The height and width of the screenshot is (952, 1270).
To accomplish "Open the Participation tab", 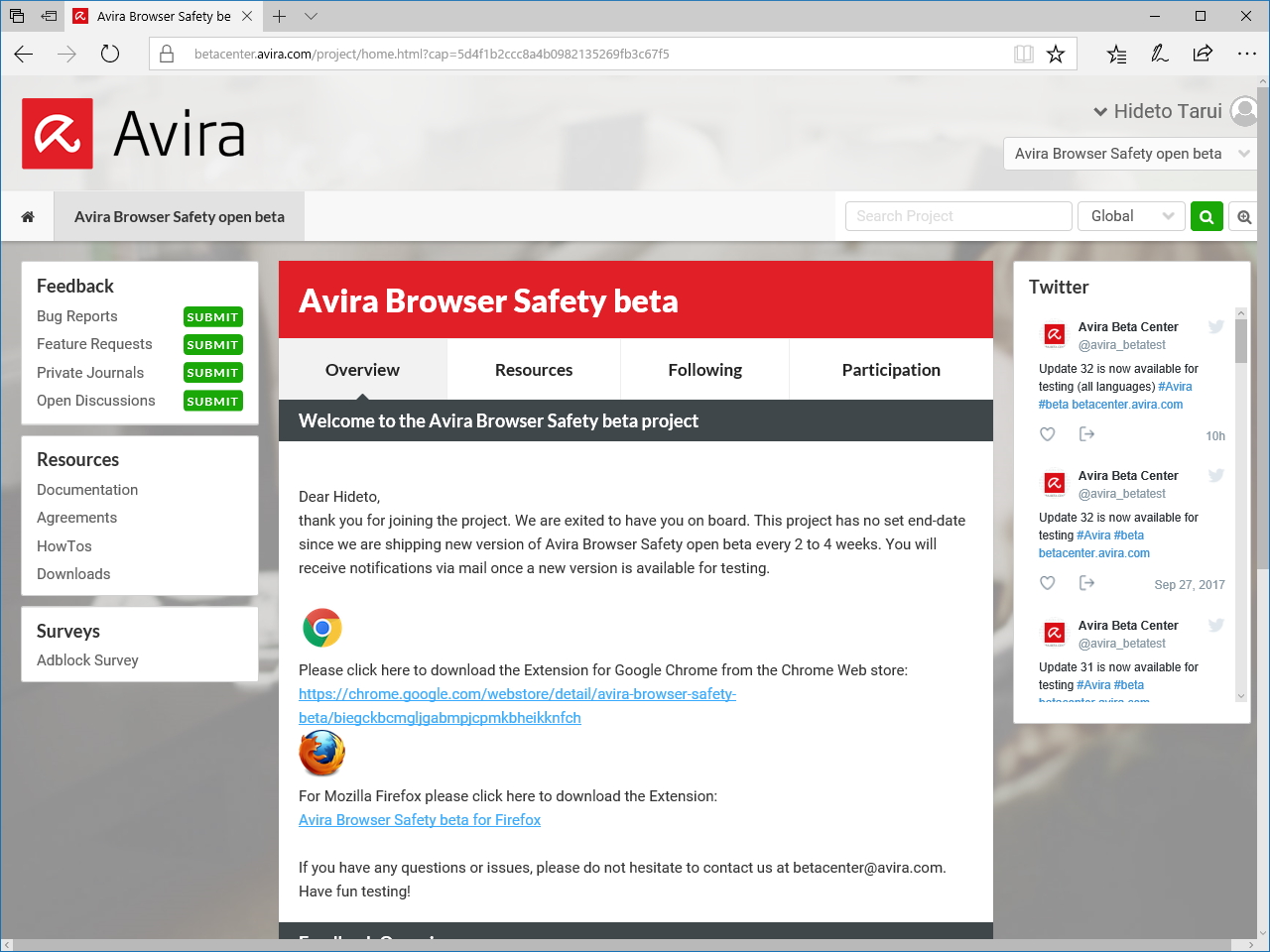I will click(x=890, y=369).
